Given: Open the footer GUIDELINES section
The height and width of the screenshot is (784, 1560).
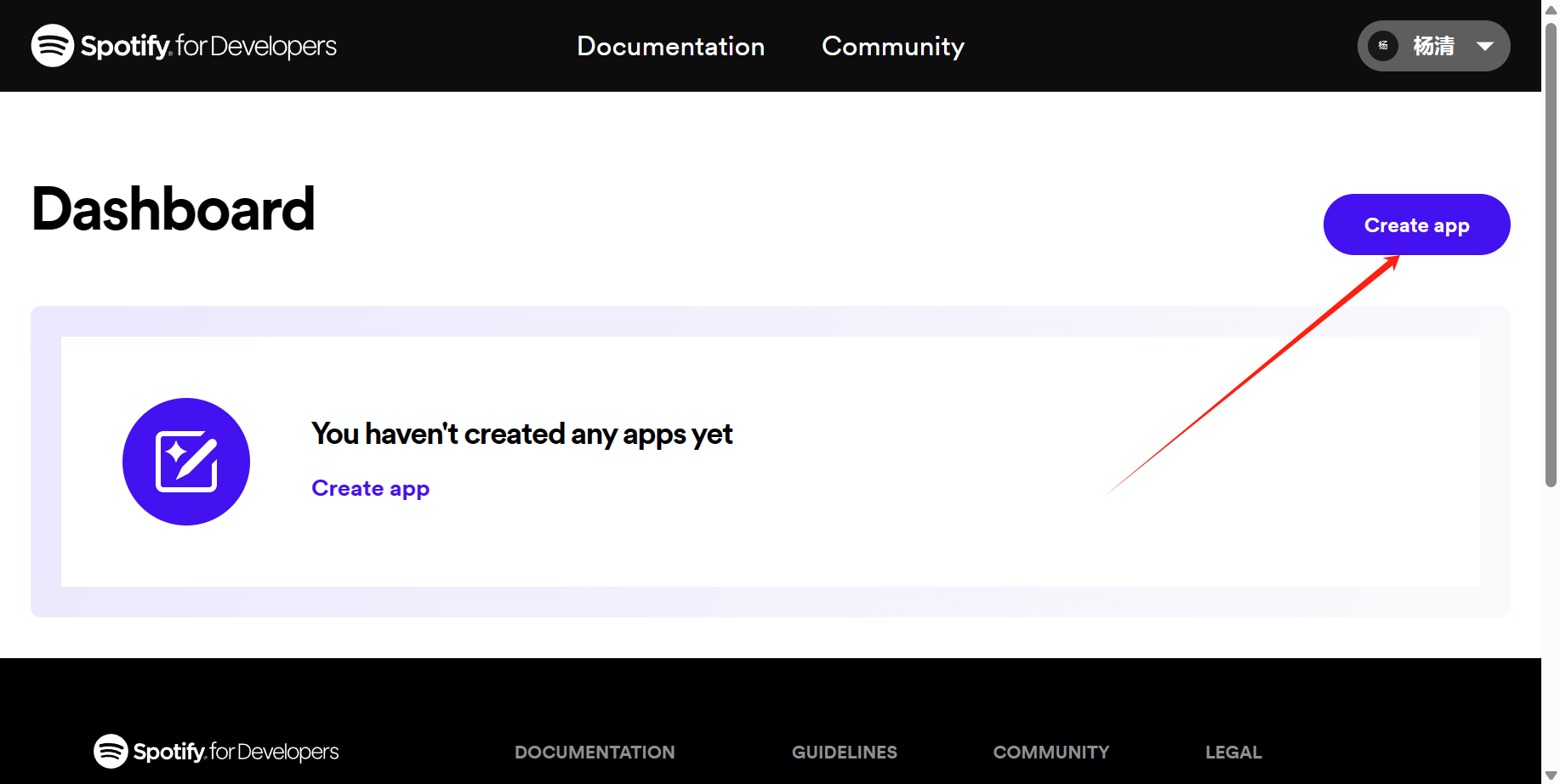Looking at the screenshot, I should [x=845, y=753].
